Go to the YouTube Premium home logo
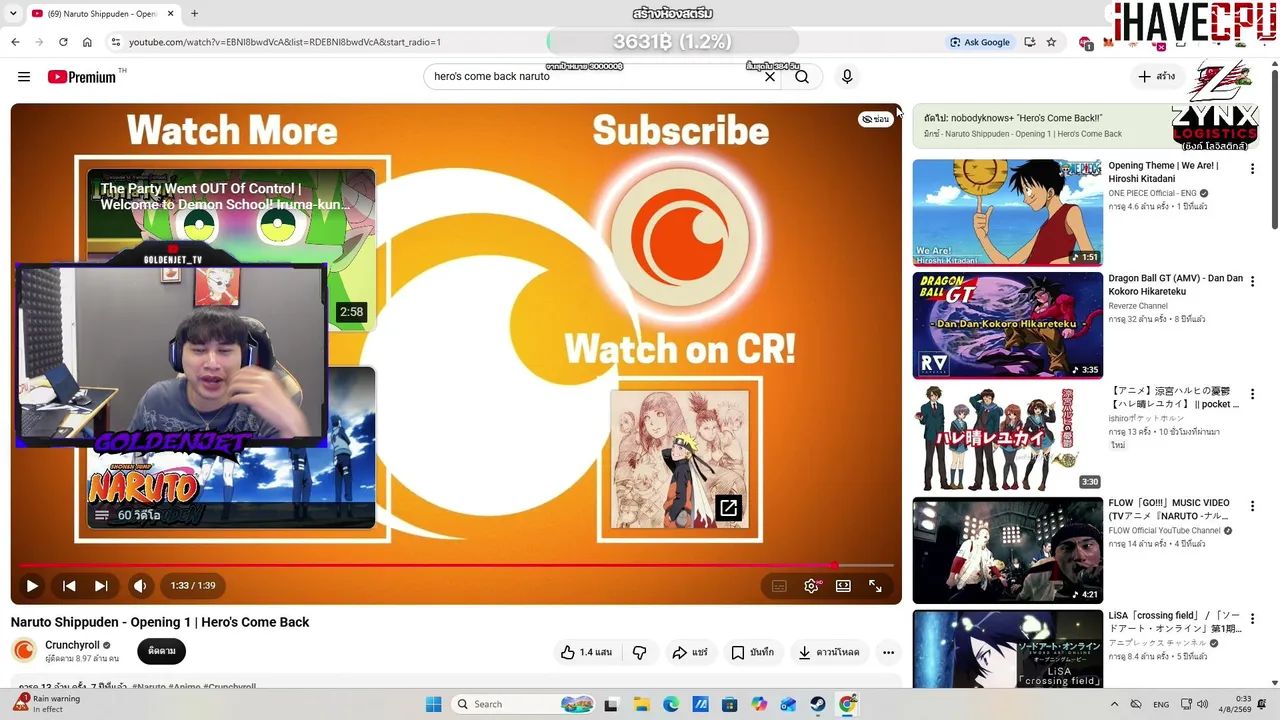Screen dimensions: 1280x720 [x=82, y=77]
